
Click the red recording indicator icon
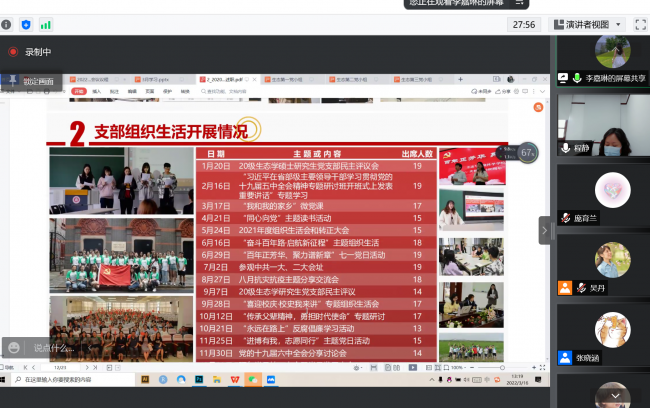pyautogui.click(x=13, y=52)
